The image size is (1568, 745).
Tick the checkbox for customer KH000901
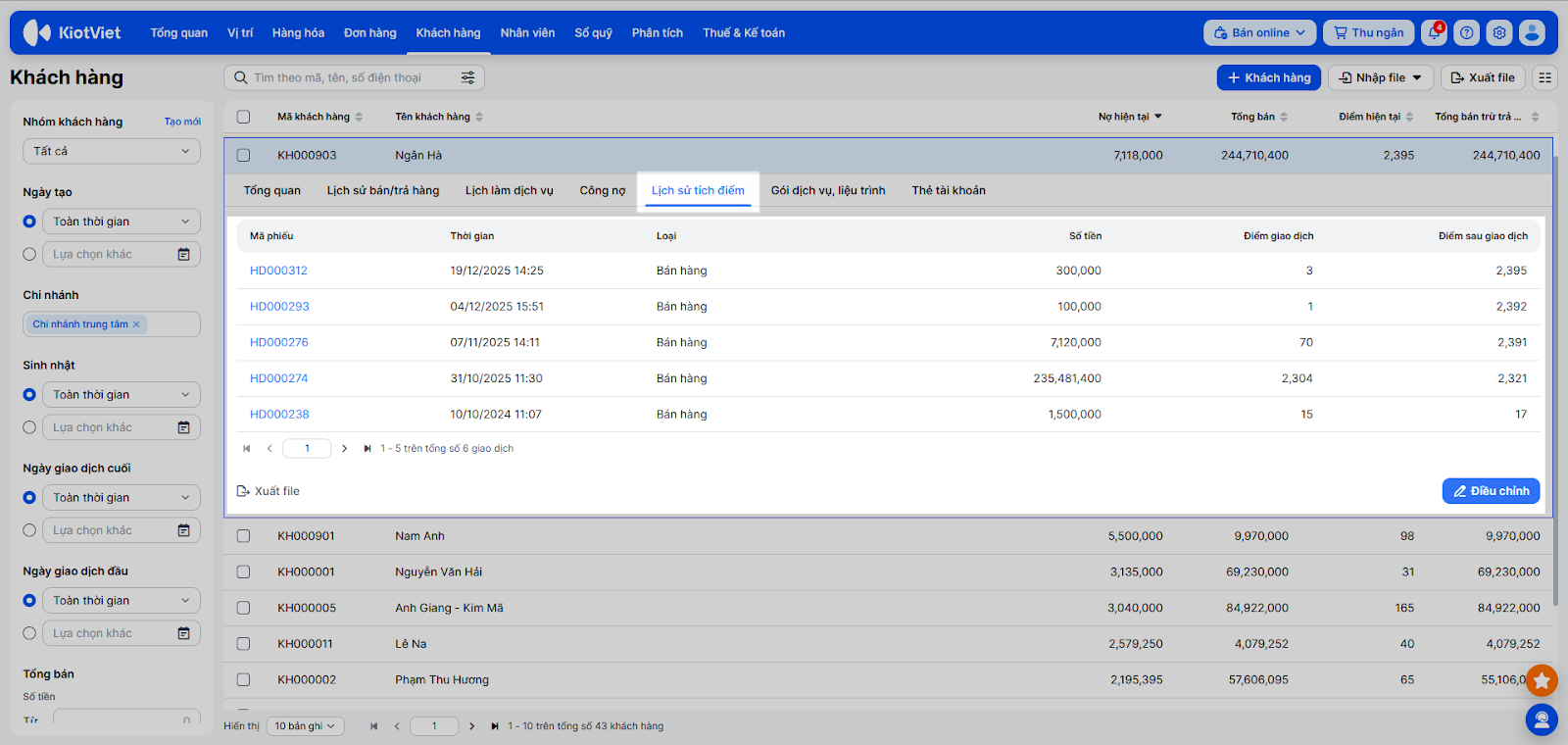(243, 536)
